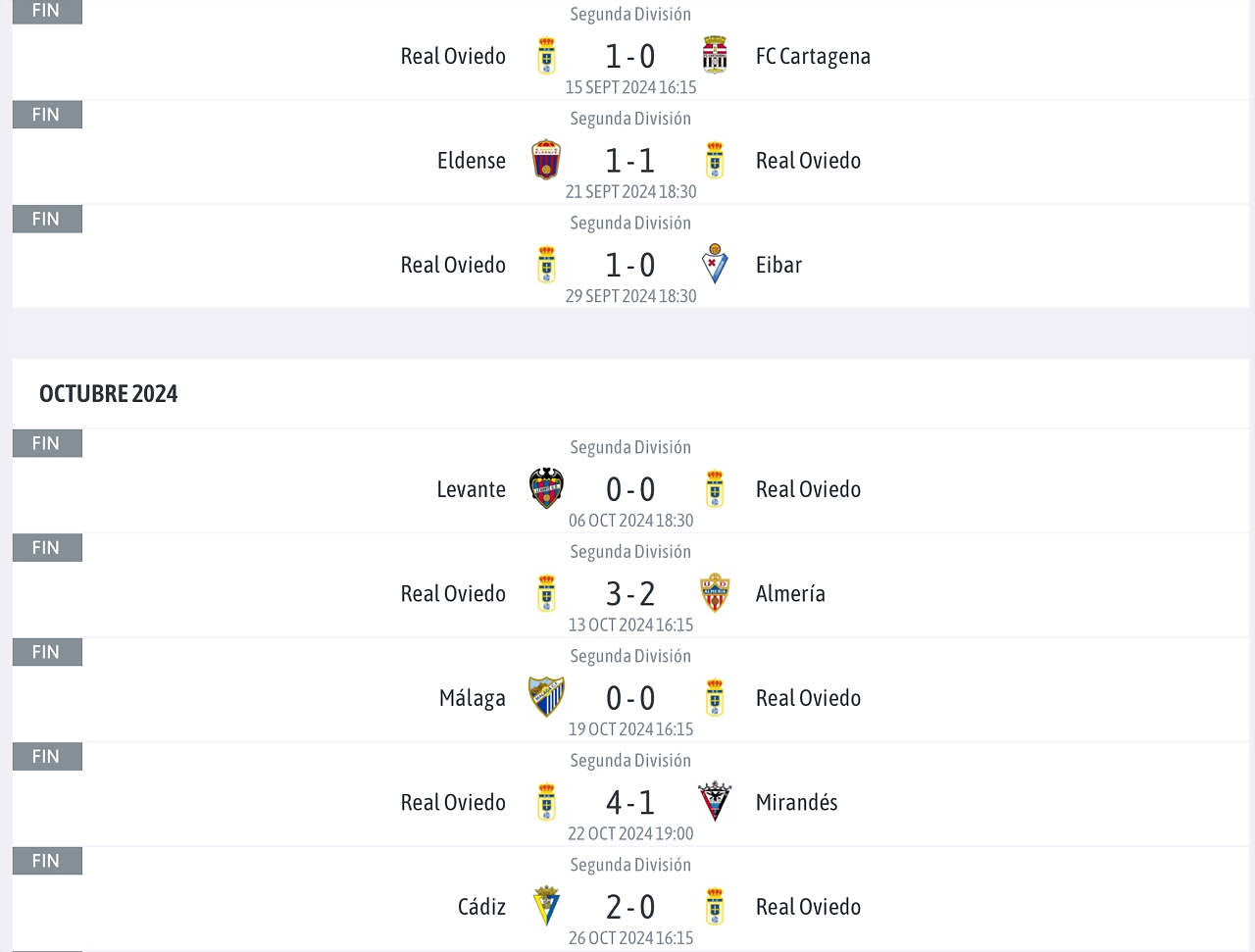1255x952 pixels.
Task: Click the OCTUBRE 2024 section header
Action: coord(109,393)
